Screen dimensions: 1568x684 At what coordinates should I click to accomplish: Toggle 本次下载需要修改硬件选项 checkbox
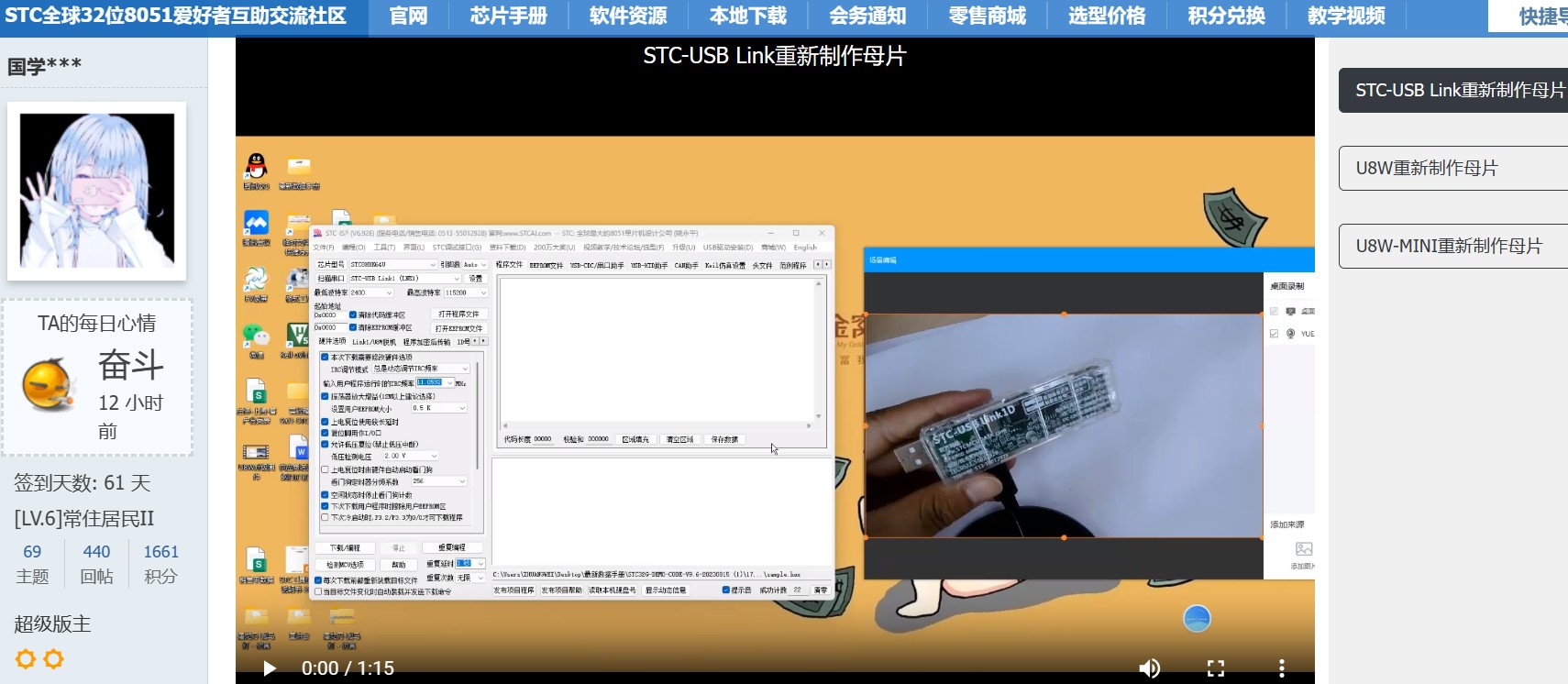point(325,357)
